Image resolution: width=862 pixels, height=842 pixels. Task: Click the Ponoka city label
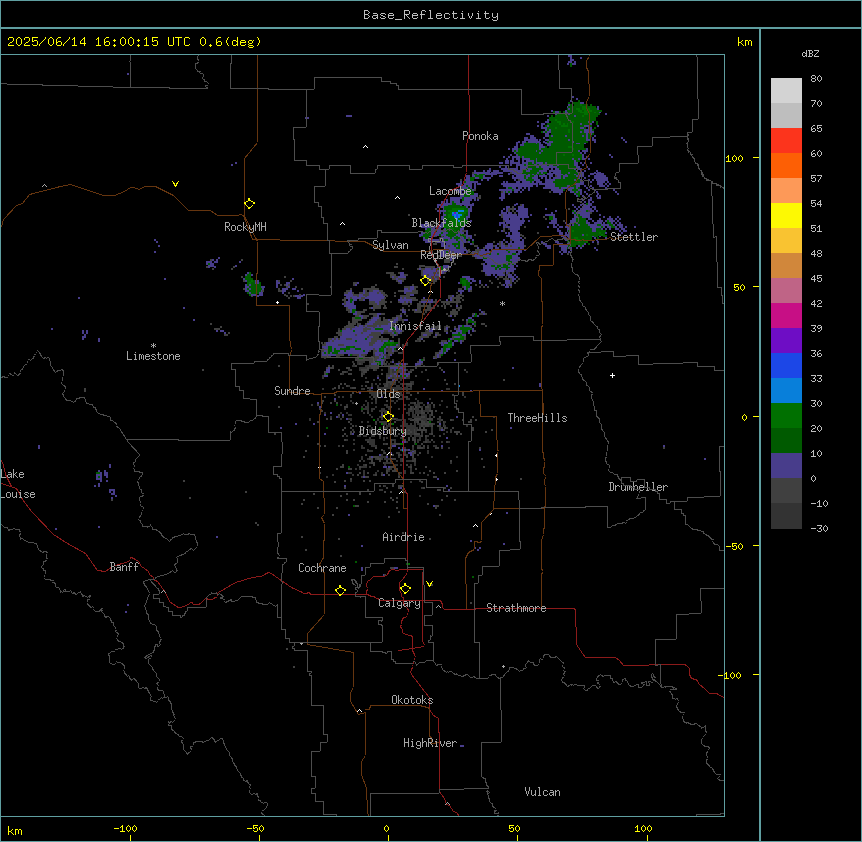coord(480,136)
